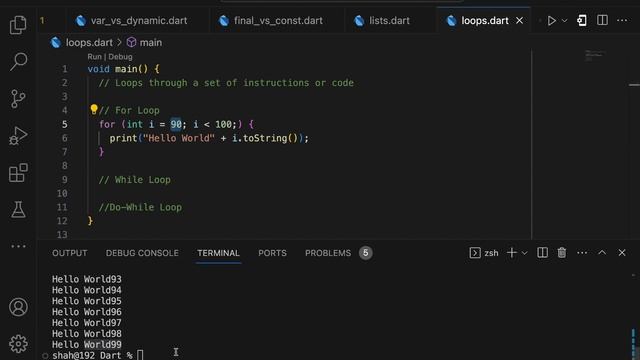
Task: Click the highlighted 90 value in code
Action: 176,124
